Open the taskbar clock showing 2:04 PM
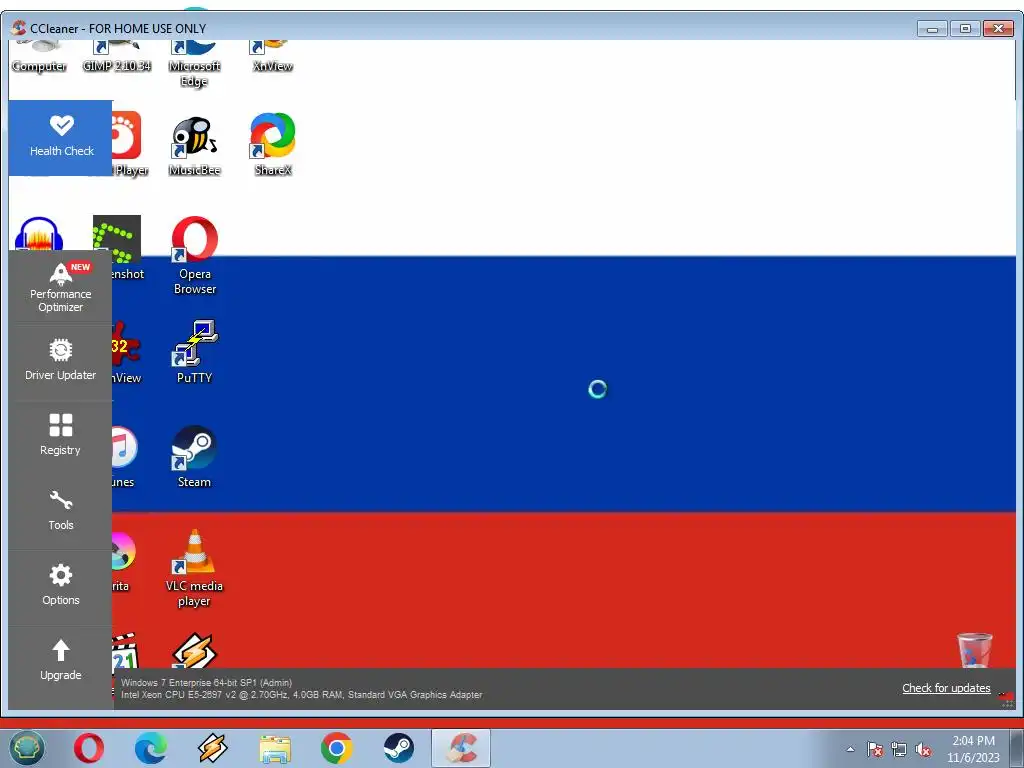This screenshot has width=1024, height=768. click(973, 749)
